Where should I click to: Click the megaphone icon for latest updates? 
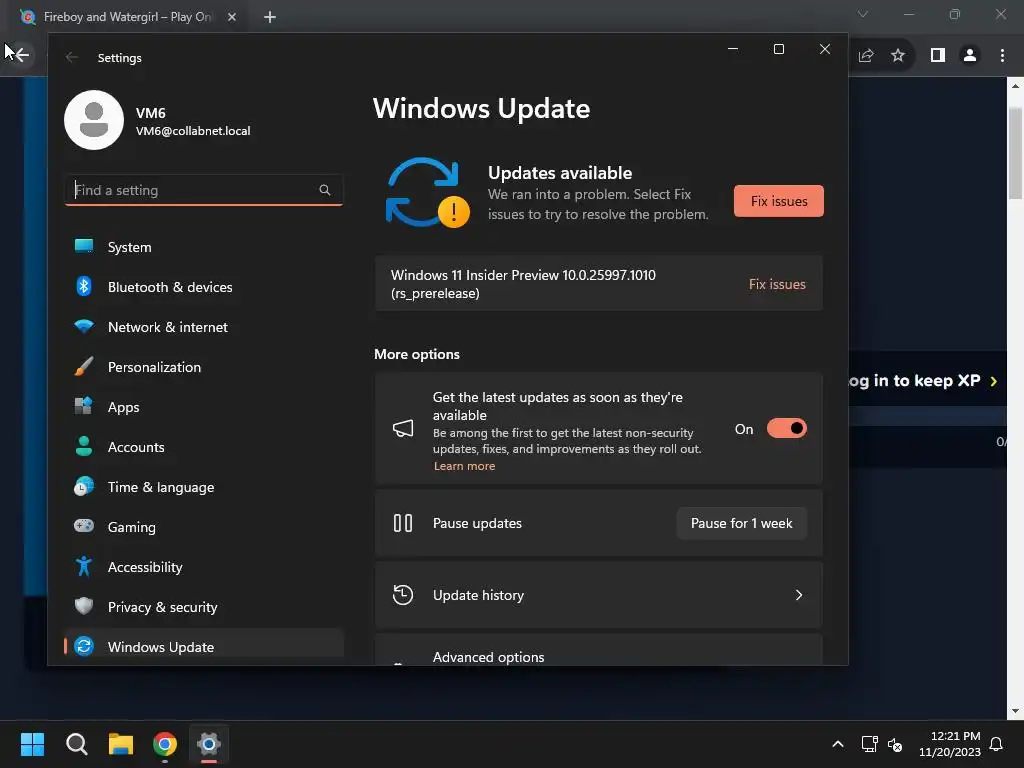403,428
